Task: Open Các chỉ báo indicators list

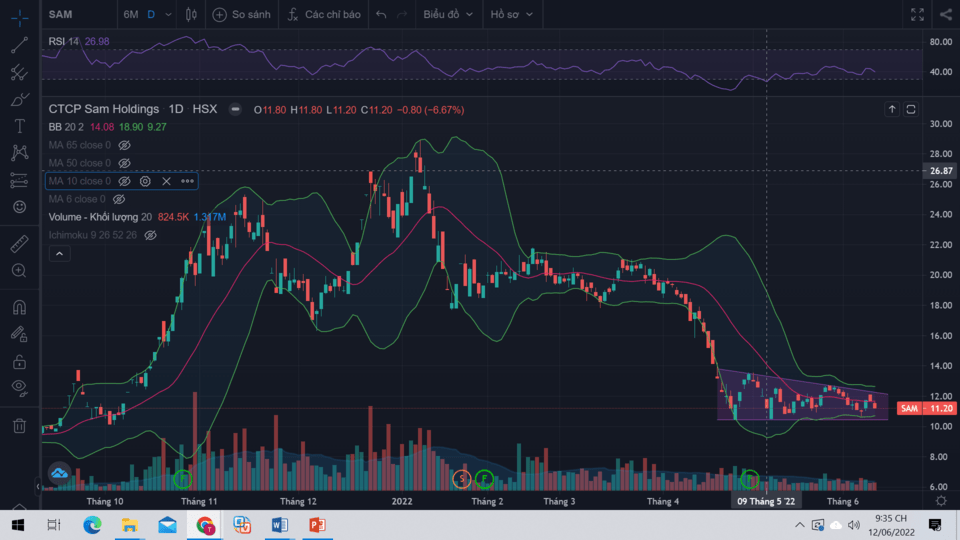Action: click(x=323, y=15)
